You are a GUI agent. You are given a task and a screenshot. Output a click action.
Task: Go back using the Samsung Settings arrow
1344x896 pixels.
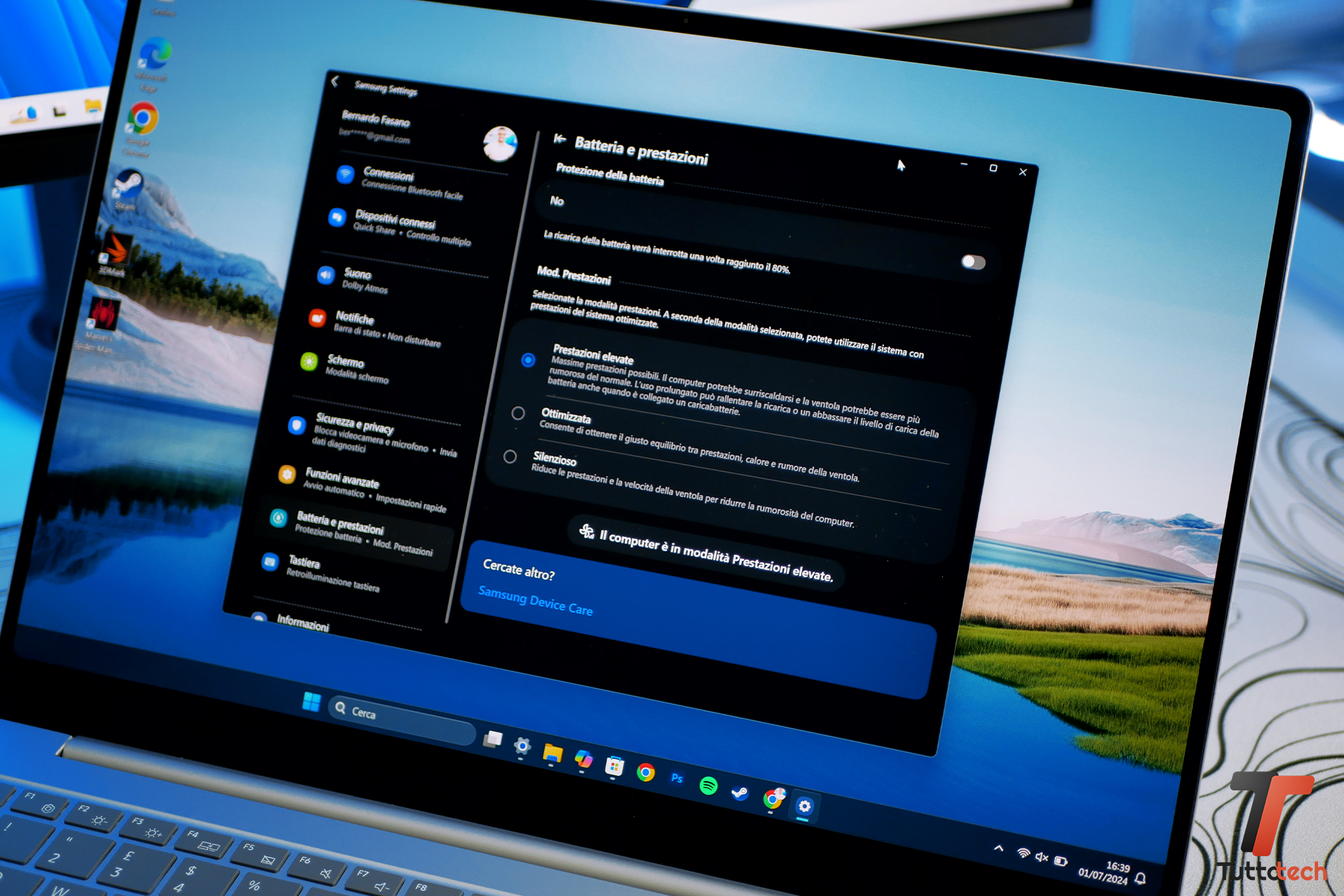point(335,81)
